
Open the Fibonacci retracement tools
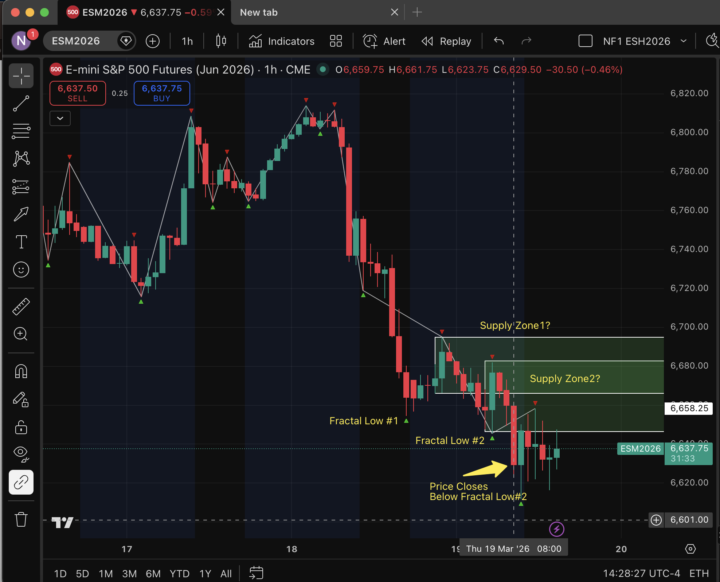pos(21,131)
